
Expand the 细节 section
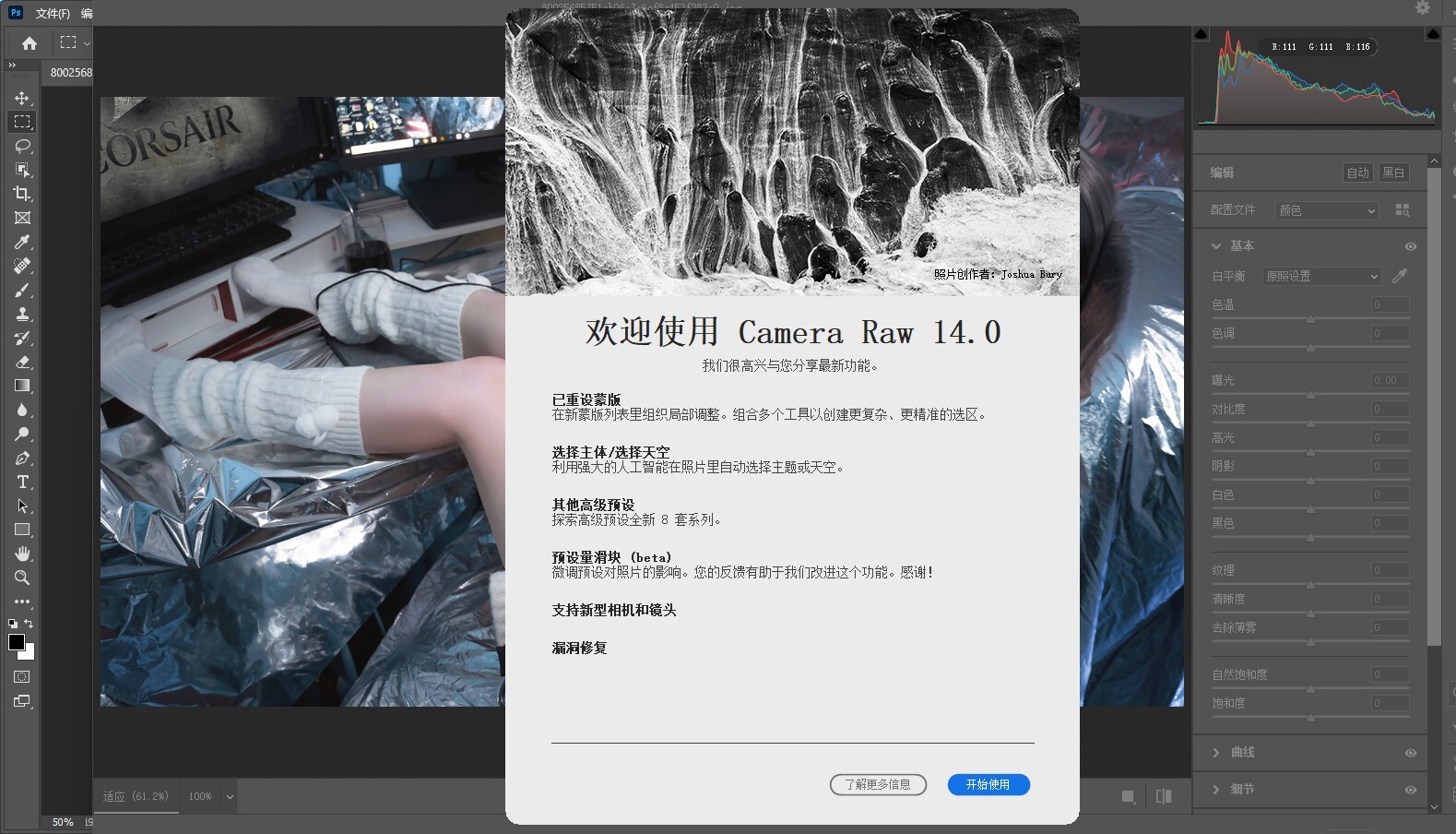tap(1216, 790)
